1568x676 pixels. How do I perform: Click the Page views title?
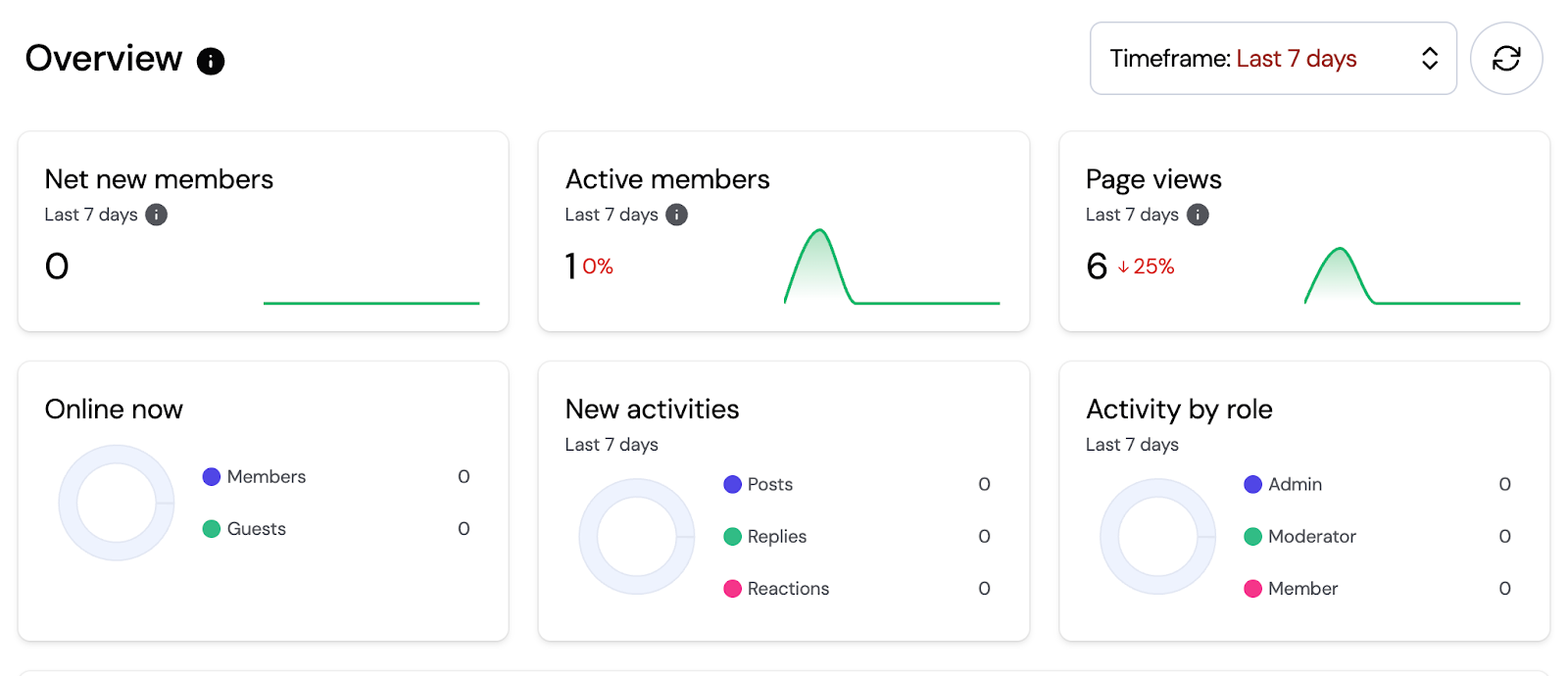tap(1153, 180)
